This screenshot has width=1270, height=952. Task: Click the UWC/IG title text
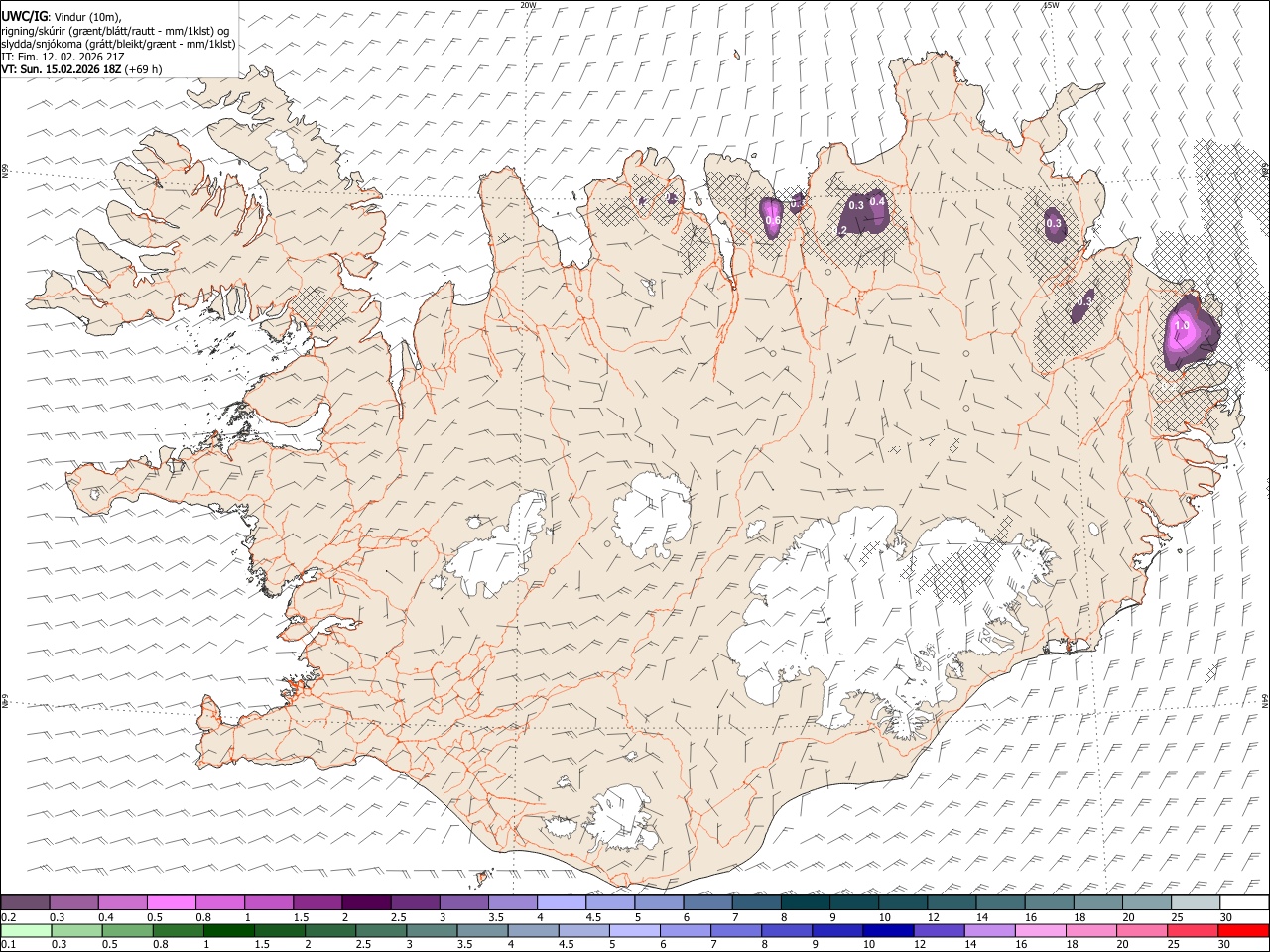pos(24,16)
